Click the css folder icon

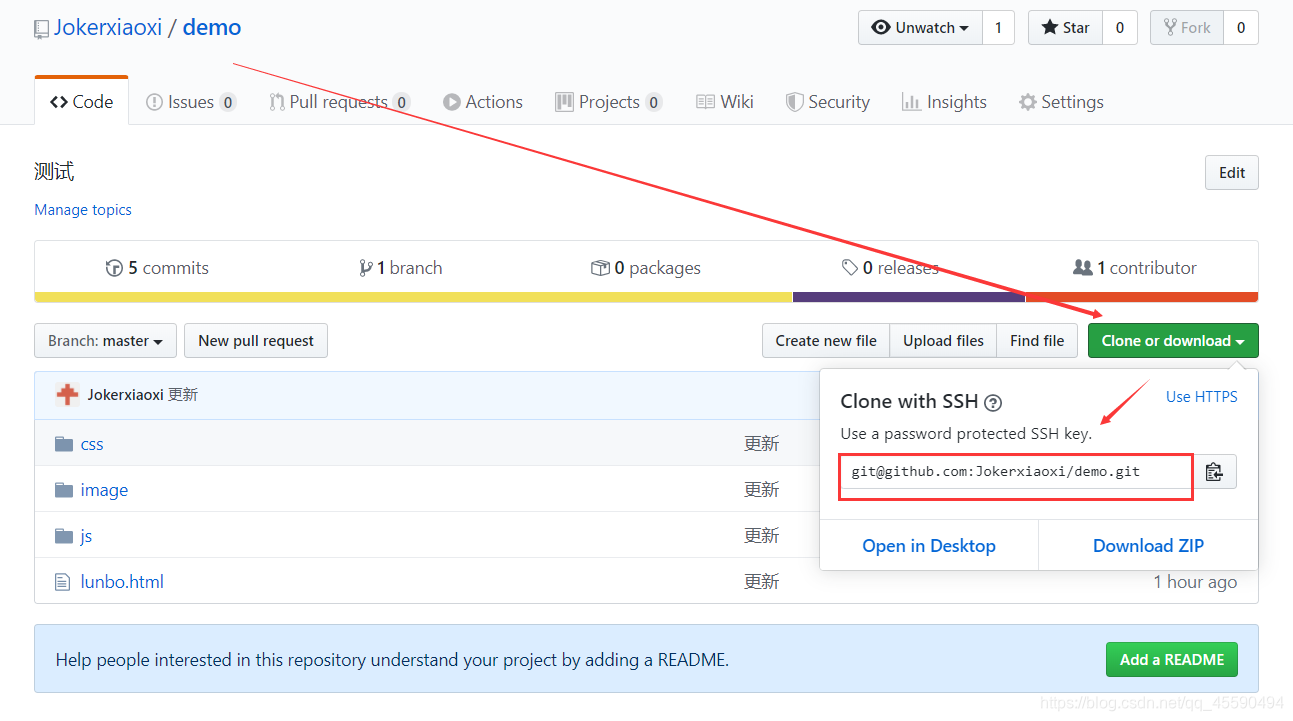pyautogui.click(x=64, y=444)
